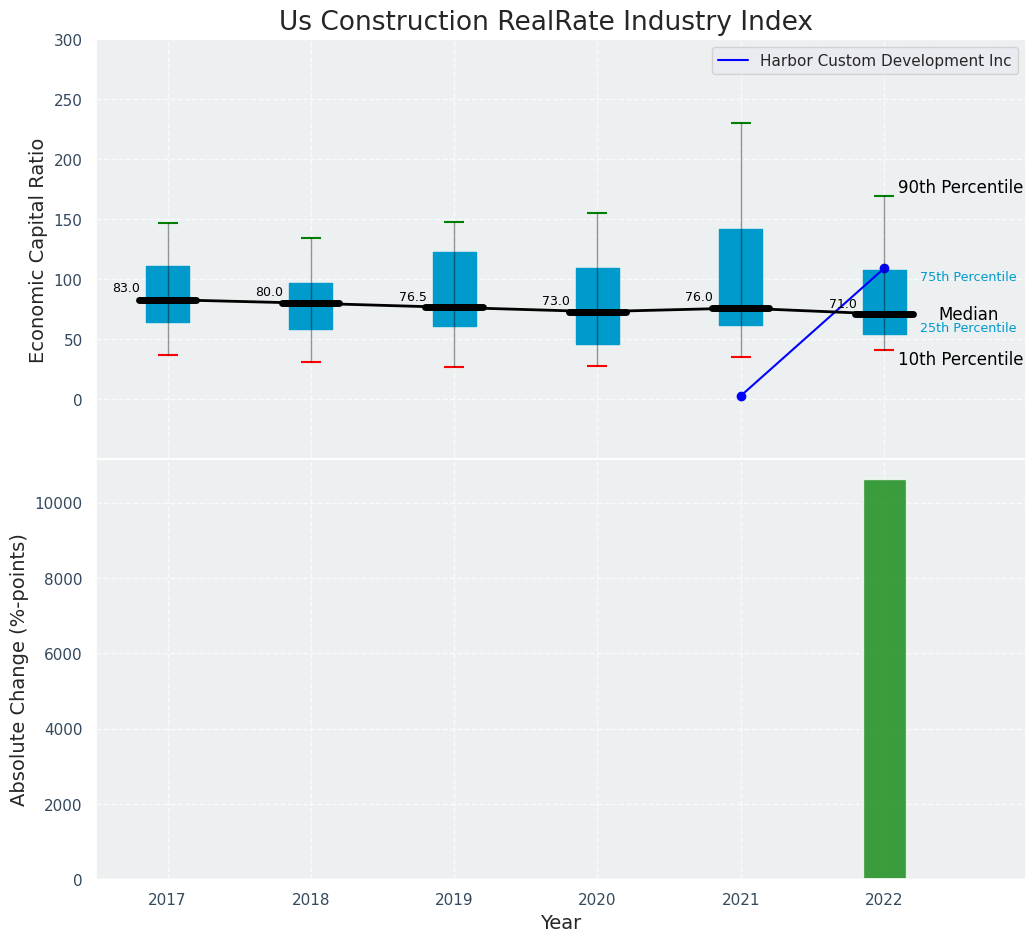Click the 76.5 median value label
The height and width of the screenshot is (942, 1035).
[x=412, y=297]
